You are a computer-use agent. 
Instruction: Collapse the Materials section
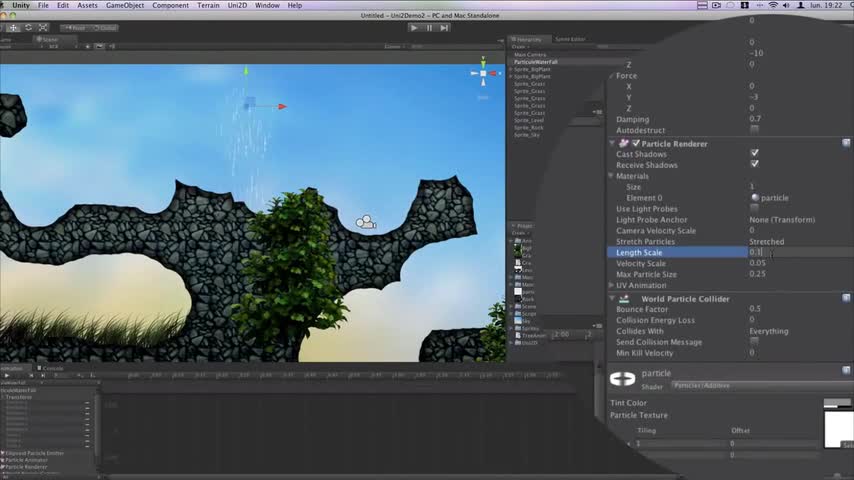click(x=611, y=176)
